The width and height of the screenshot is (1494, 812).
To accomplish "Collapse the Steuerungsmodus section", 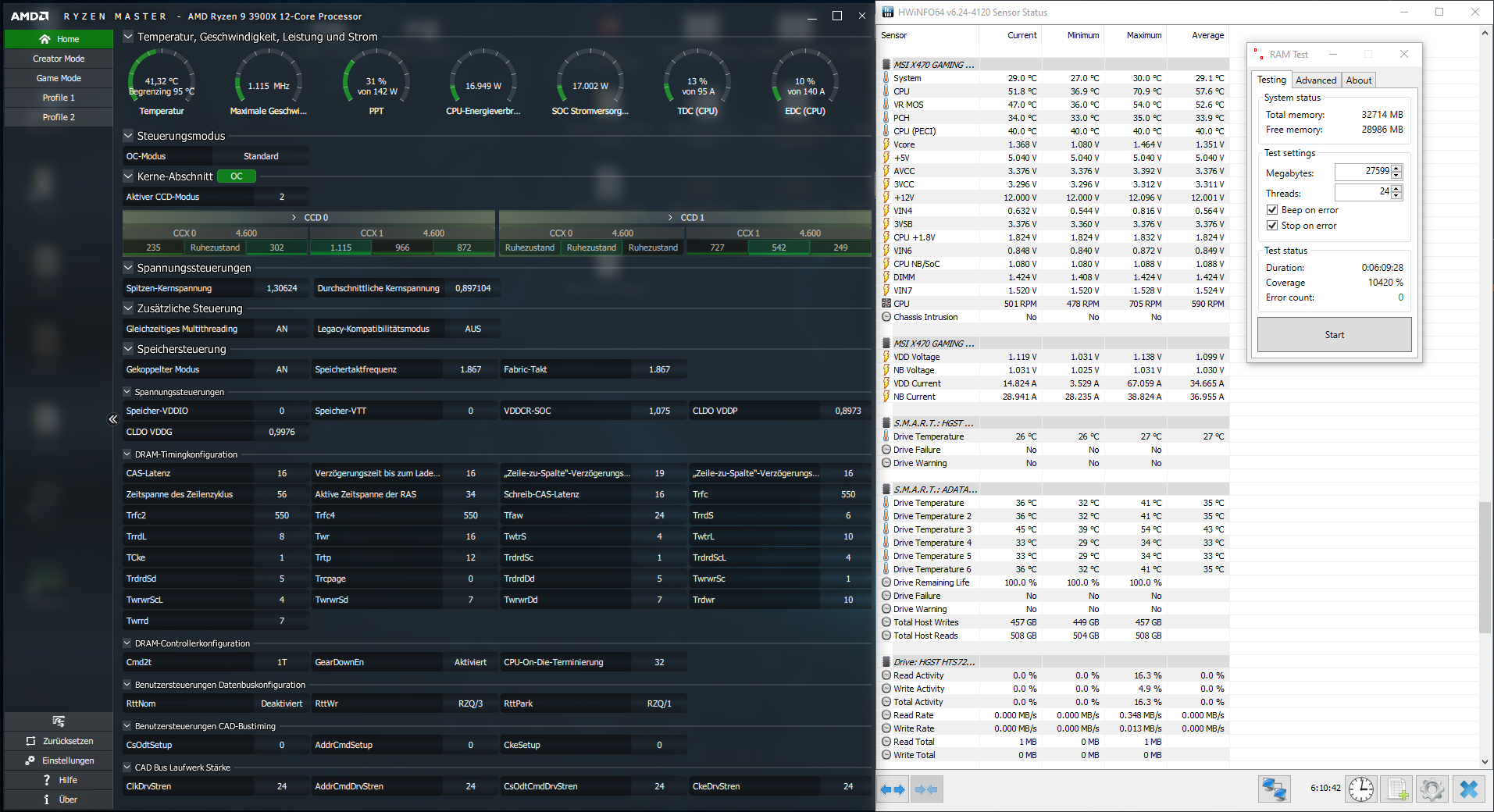I will pos(128,136).
